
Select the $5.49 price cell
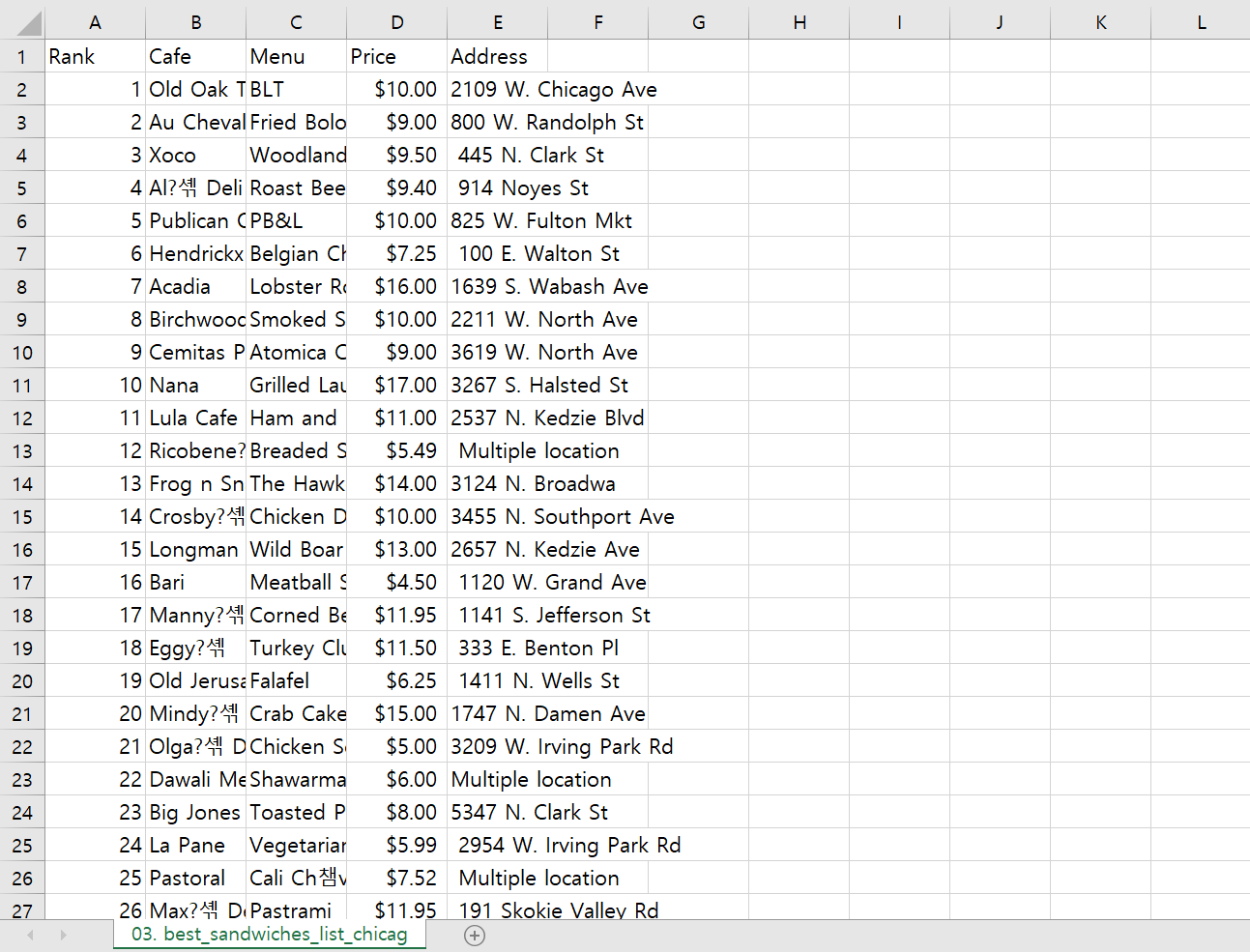(x=396, y=450)
